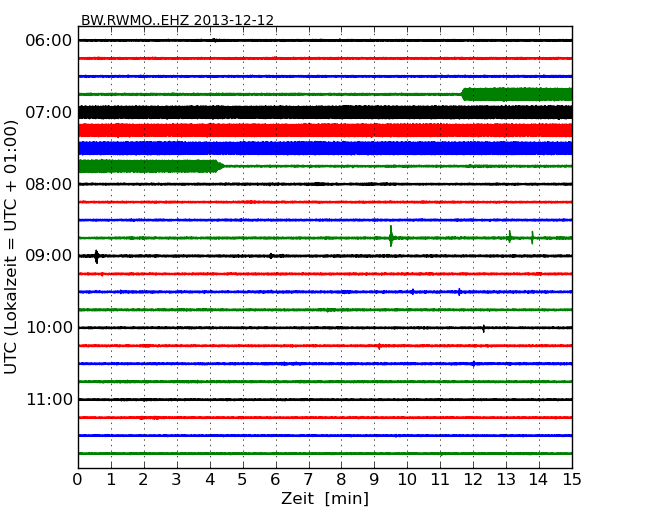Viewport: 650px width, 520px height.
Task: Click x-axis tick label 9
Action: [374, 480]
